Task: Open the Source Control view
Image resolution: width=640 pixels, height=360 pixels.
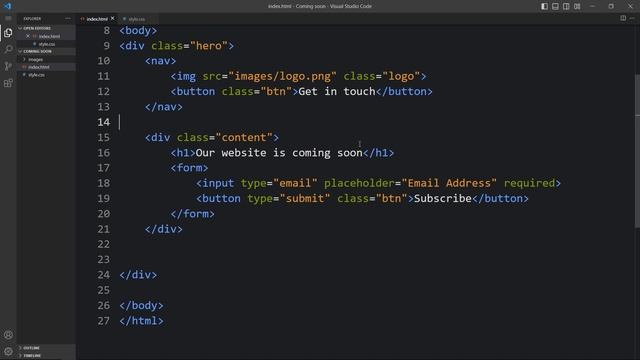Action: 8,66
